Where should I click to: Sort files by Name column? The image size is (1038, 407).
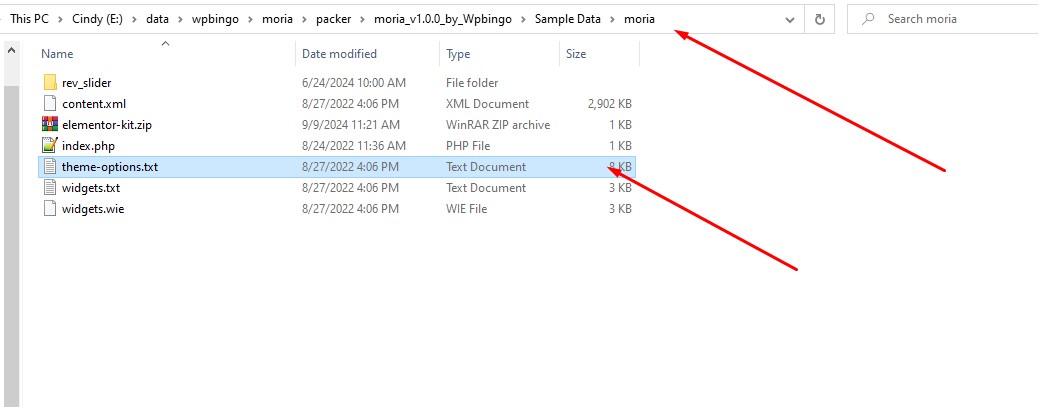point(58,54)
